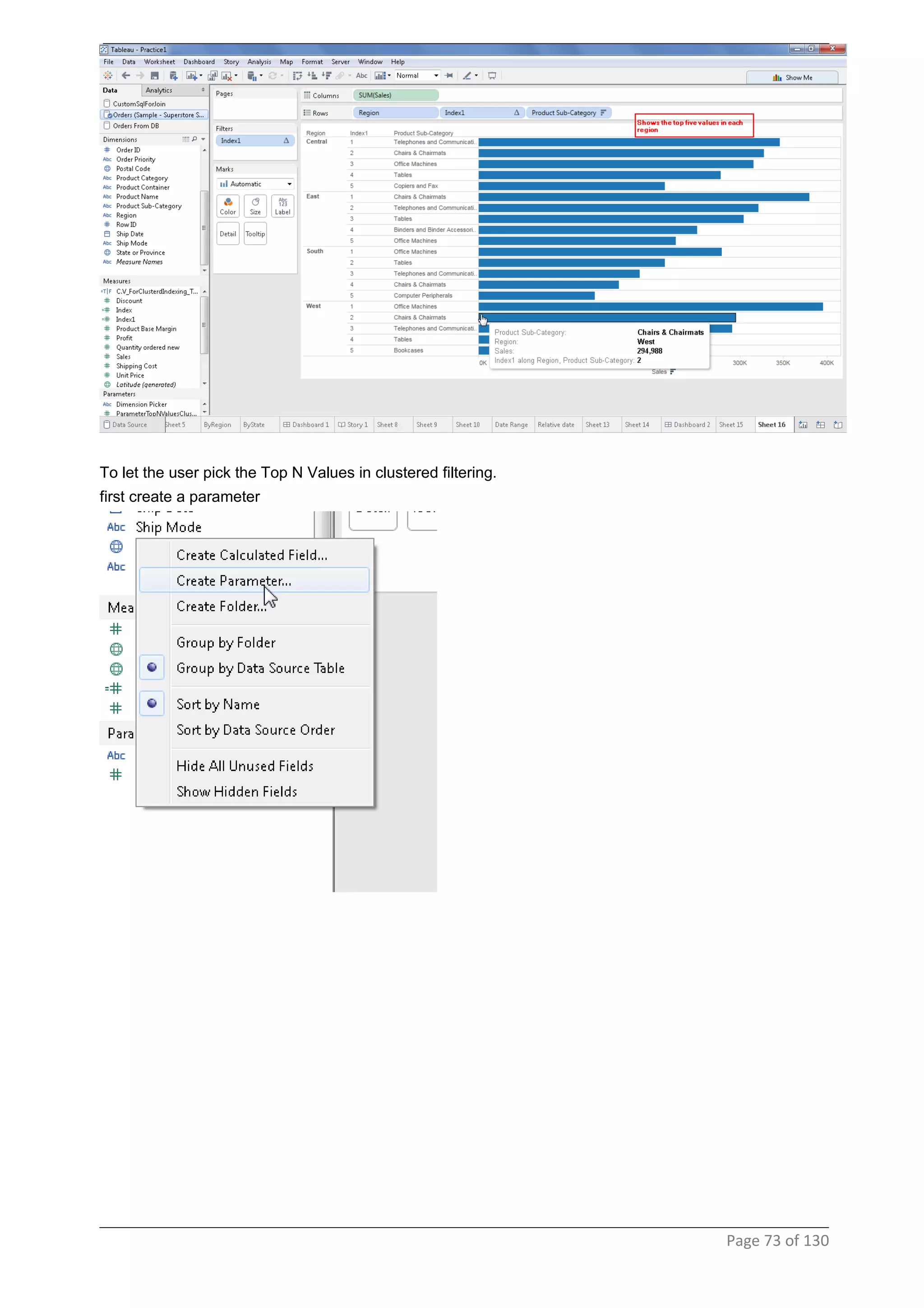Click the Color mark card

click(228, 206)
